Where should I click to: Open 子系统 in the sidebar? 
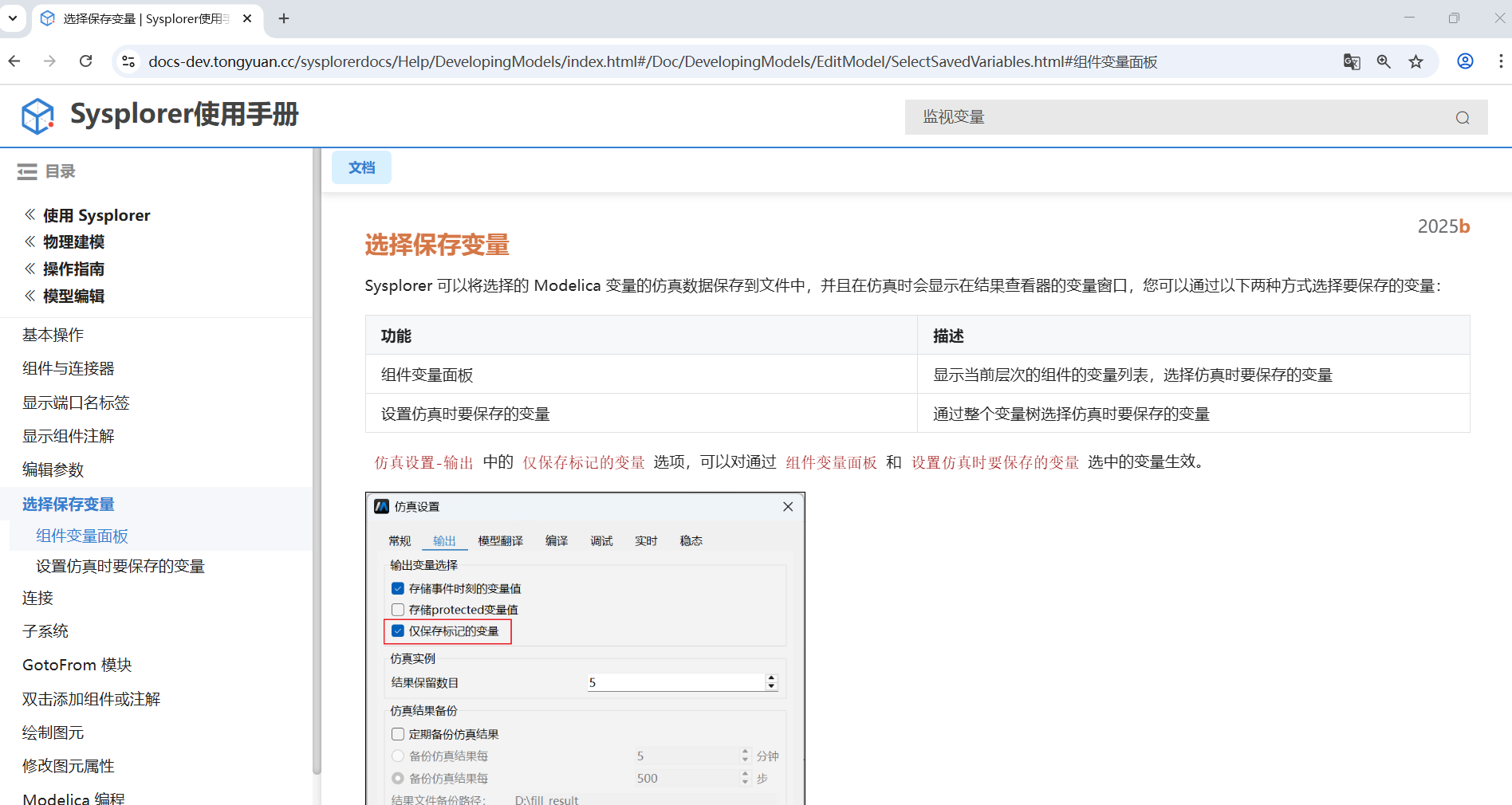(45, 631)
